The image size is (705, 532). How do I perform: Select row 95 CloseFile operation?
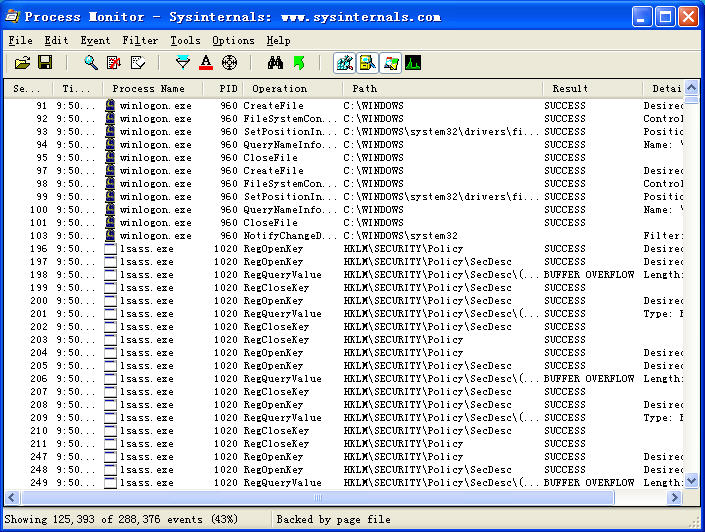[x=271, y=158]
